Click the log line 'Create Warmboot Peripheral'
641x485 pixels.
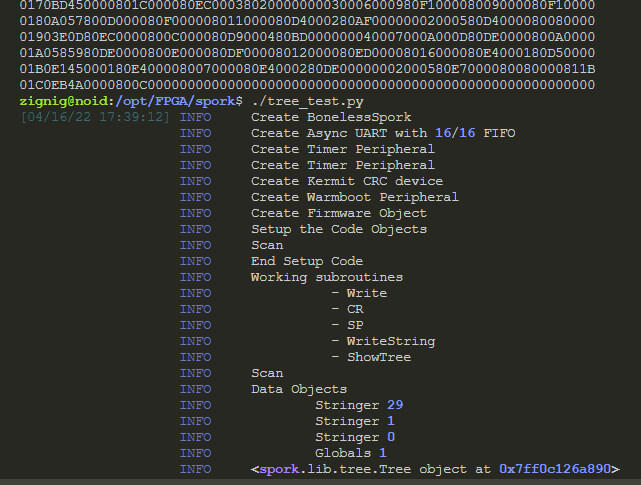[355, 197]
